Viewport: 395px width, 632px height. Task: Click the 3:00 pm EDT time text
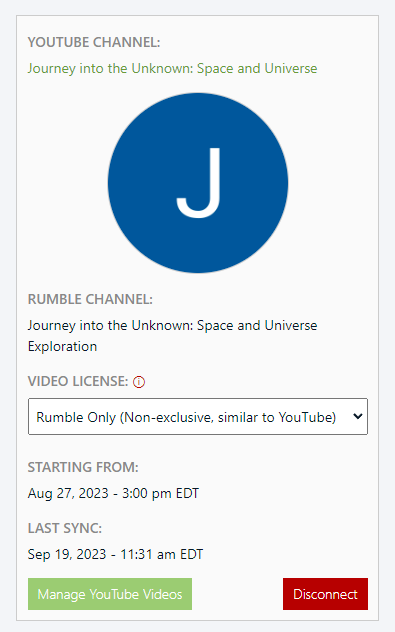tap(160, 493)
